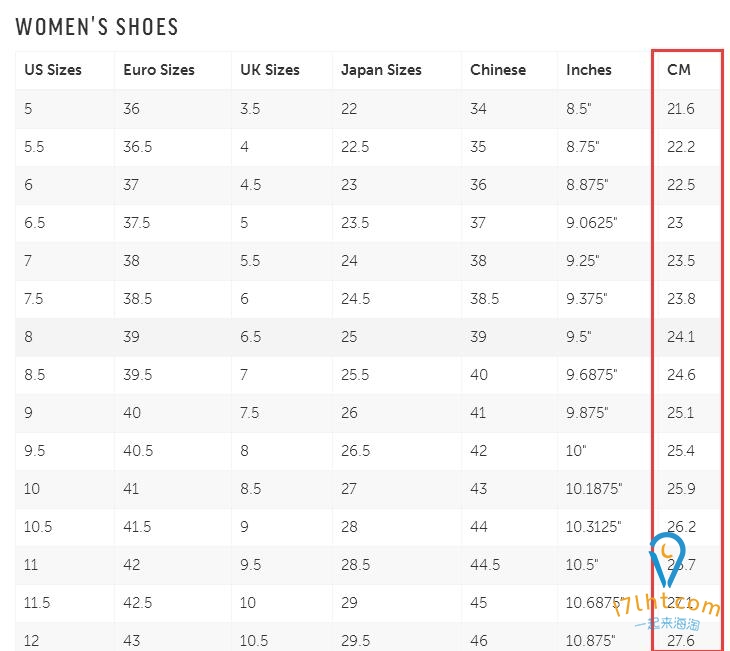Viewport: 730px width, 651px height.
Task: Select Euro size 38.5 cell
Action: click(137, 298)
